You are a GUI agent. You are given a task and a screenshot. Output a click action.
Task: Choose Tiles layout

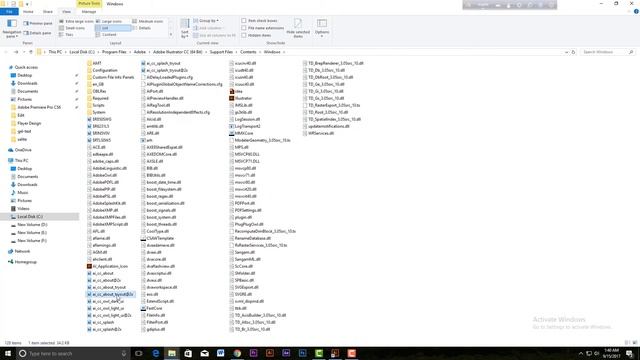click(x=67, y=35)
